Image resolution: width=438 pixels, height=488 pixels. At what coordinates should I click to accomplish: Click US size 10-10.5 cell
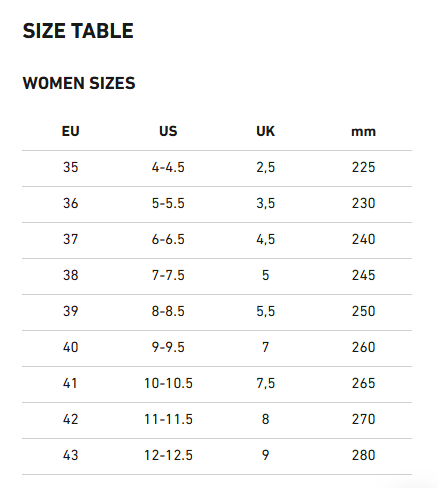168,383
